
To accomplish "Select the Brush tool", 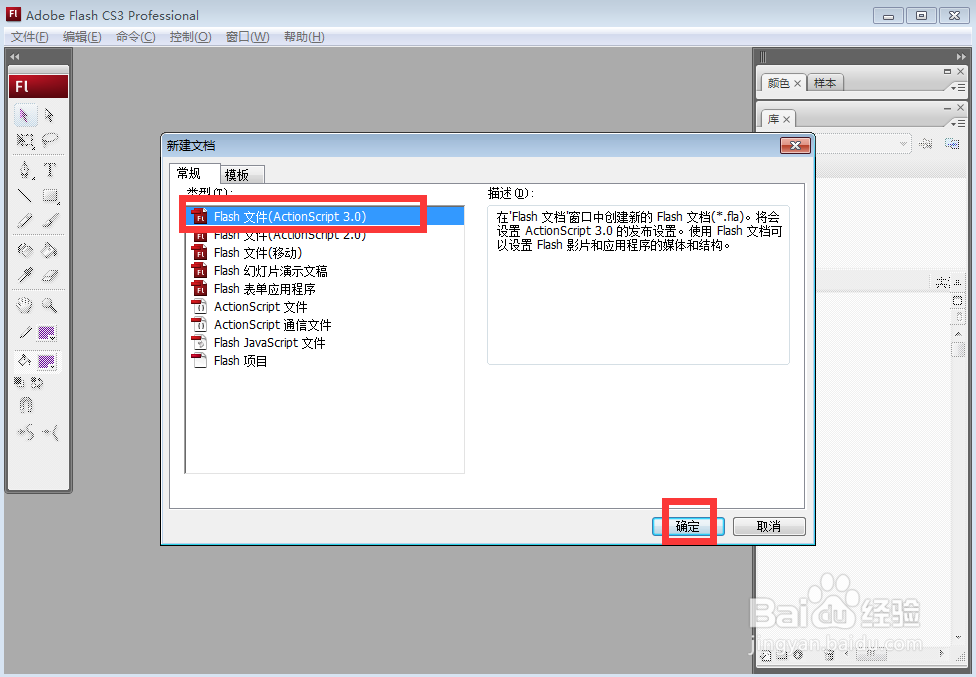I will point(50,220).
